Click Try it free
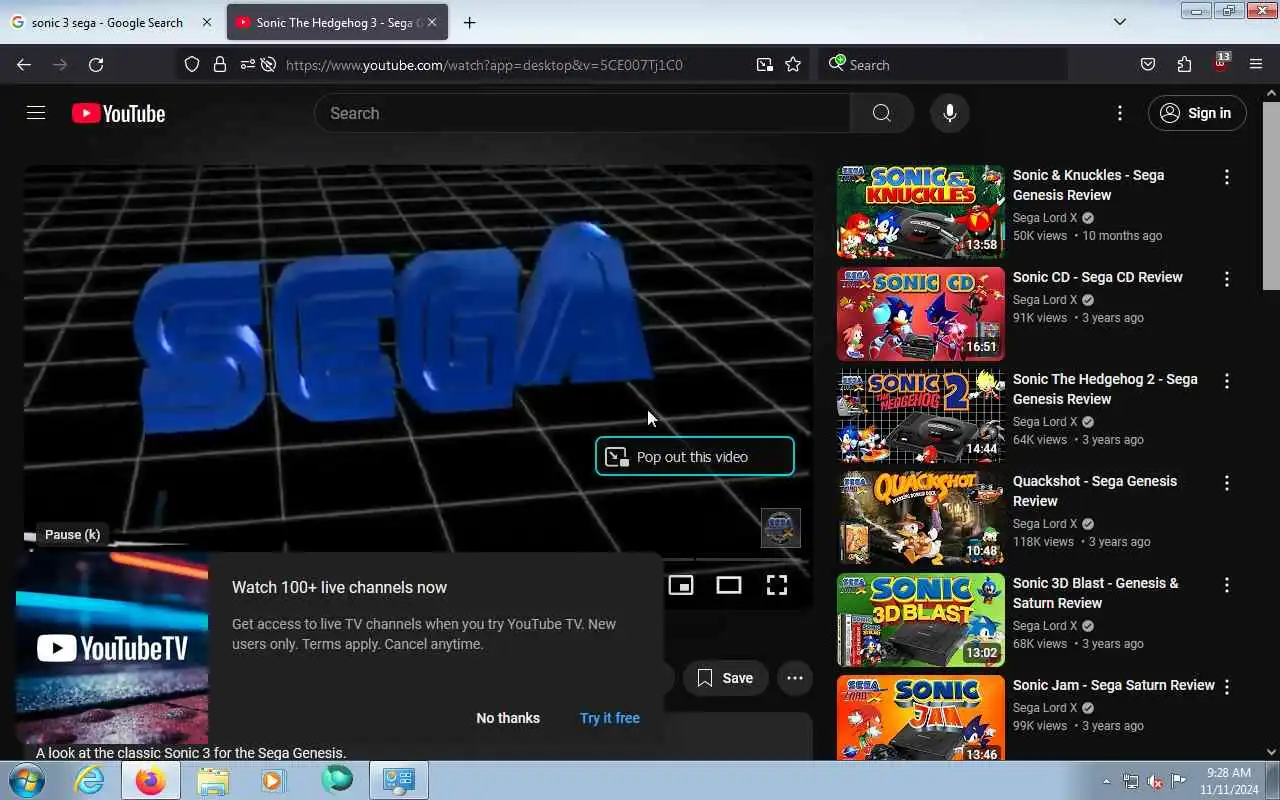This screenshot has height=800, width=1280. click(x=610, y=718)
